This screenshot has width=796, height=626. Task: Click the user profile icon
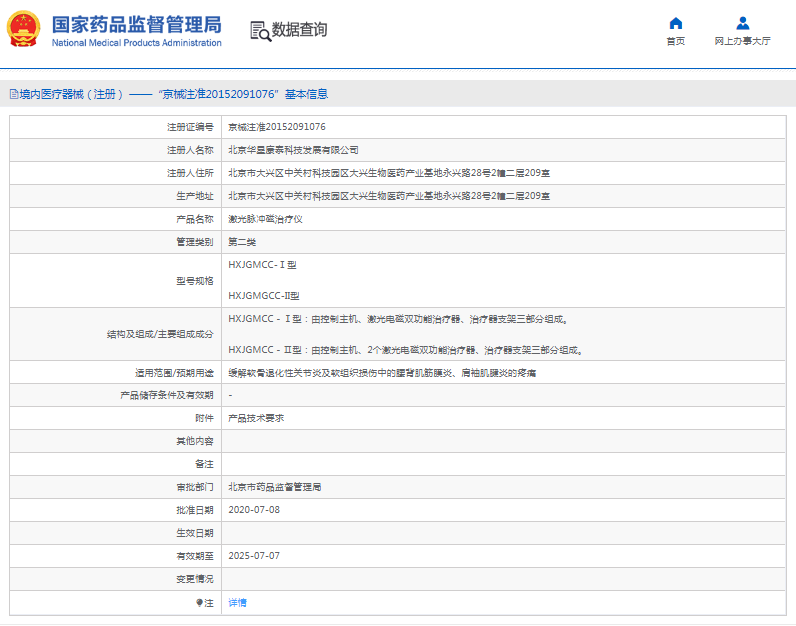pyautogui.click(x=742, y=23)
